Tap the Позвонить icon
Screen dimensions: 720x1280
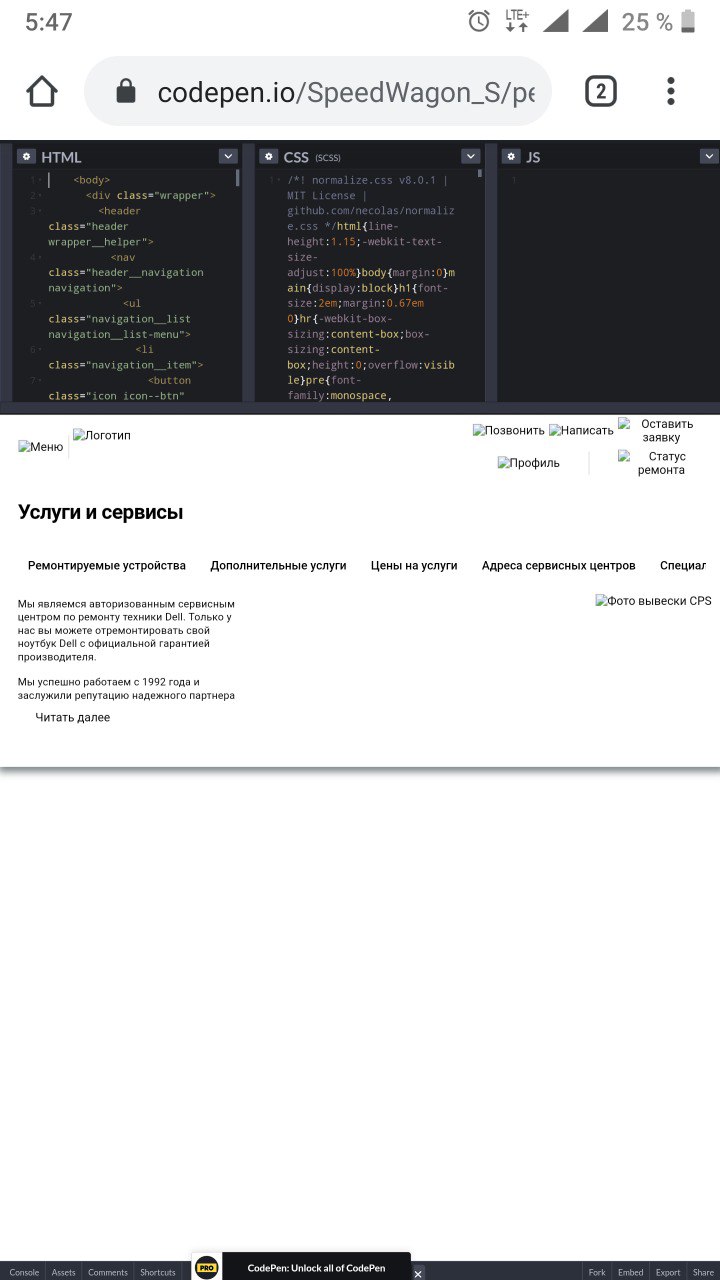509,430
